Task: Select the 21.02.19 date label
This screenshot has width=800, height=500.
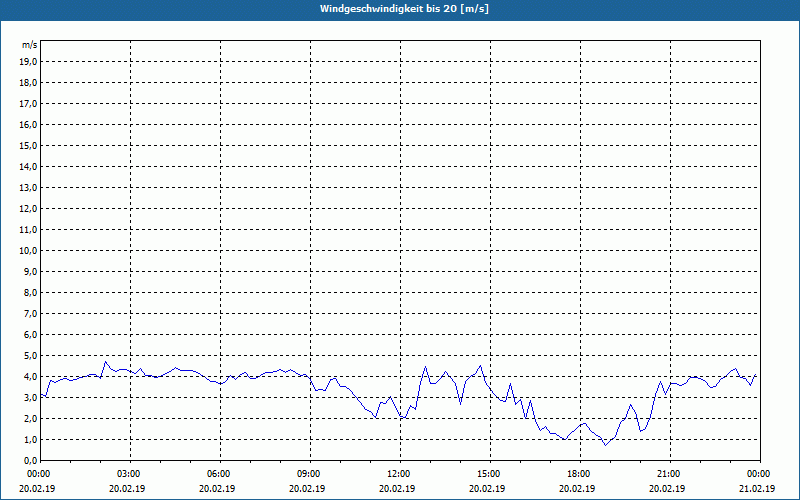Action: 757,489
